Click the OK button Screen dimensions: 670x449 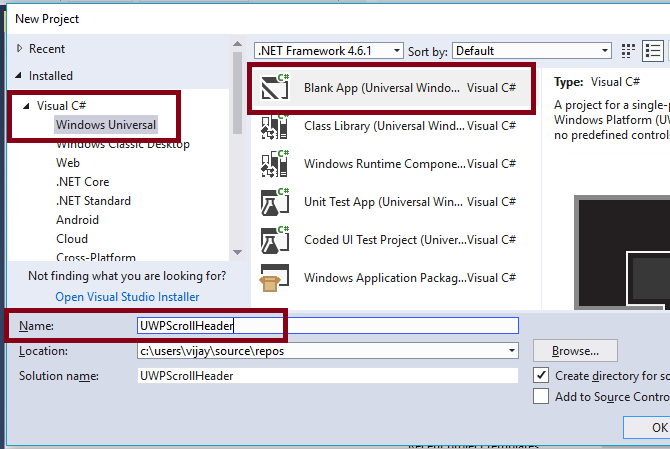pos(646,427)
